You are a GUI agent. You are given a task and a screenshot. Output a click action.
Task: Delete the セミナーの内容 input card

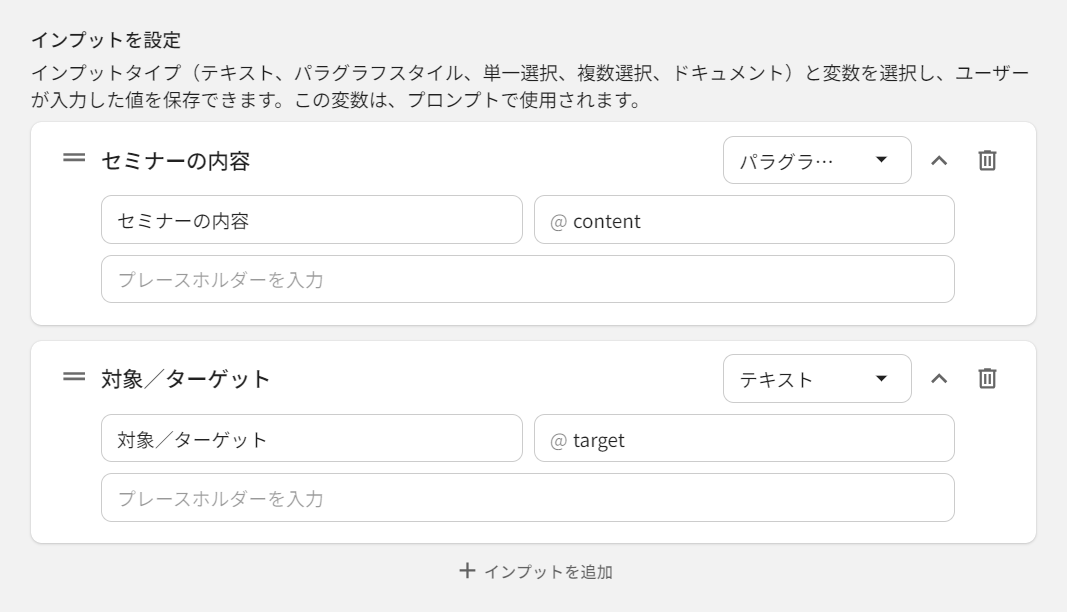pyautogui.click(x=987, y=160)
